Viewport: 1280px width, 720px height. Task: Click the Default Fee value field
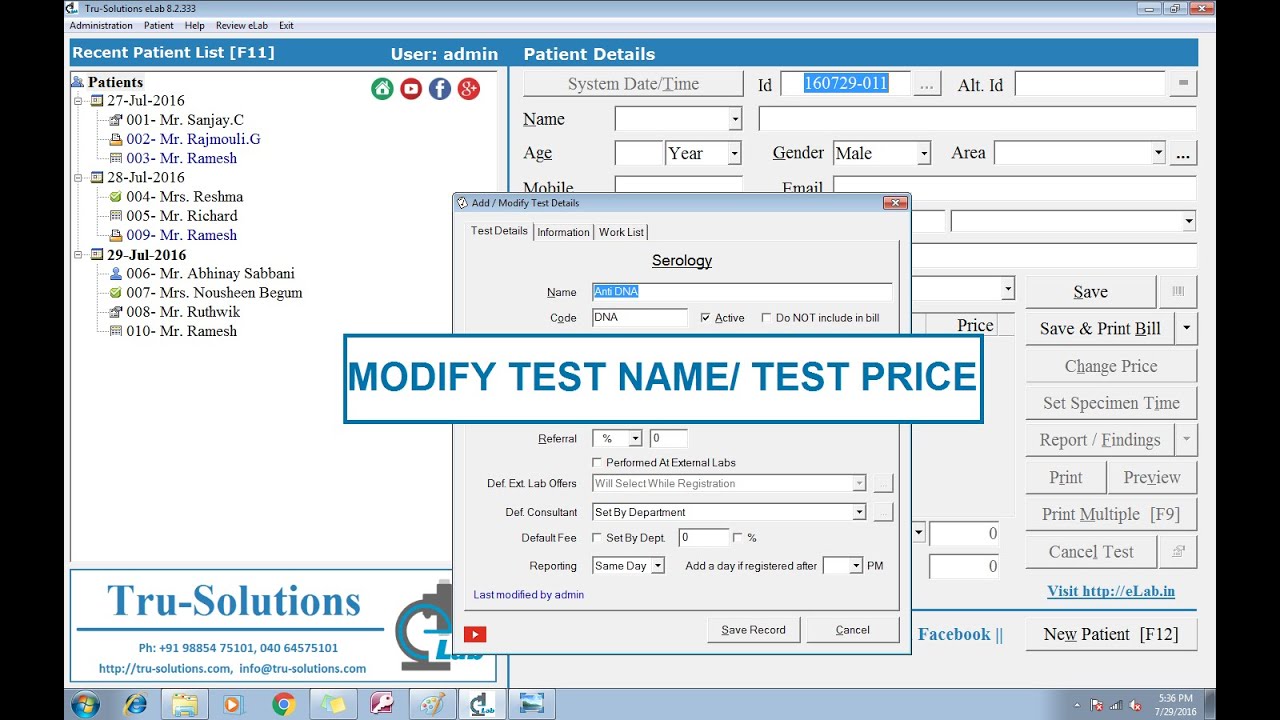pyautogui.click(x=704, y=538)
